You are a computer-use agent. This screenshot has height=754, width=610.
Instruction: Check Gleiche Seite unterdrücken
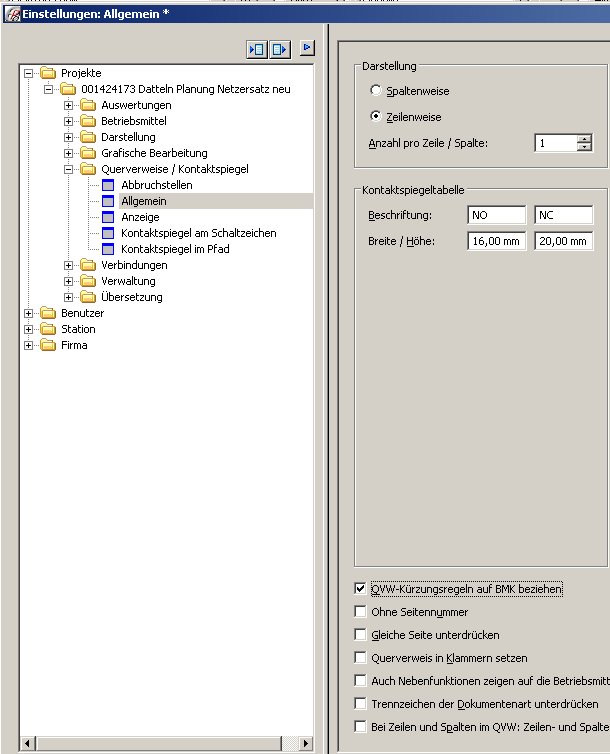click(x=360, y=634)
